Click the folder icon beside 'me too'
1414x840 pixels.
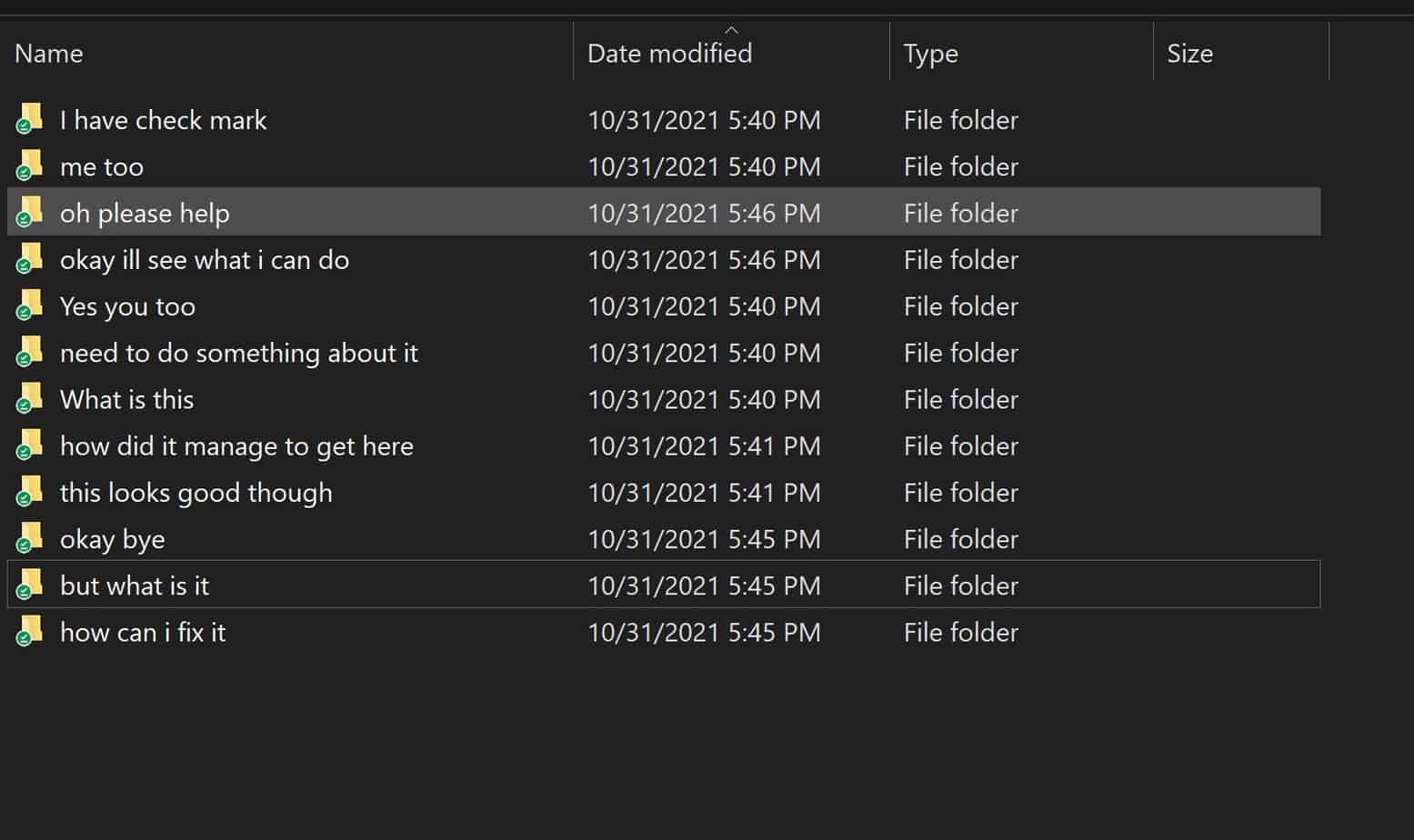pyautogui.click(x=29, y=165)
